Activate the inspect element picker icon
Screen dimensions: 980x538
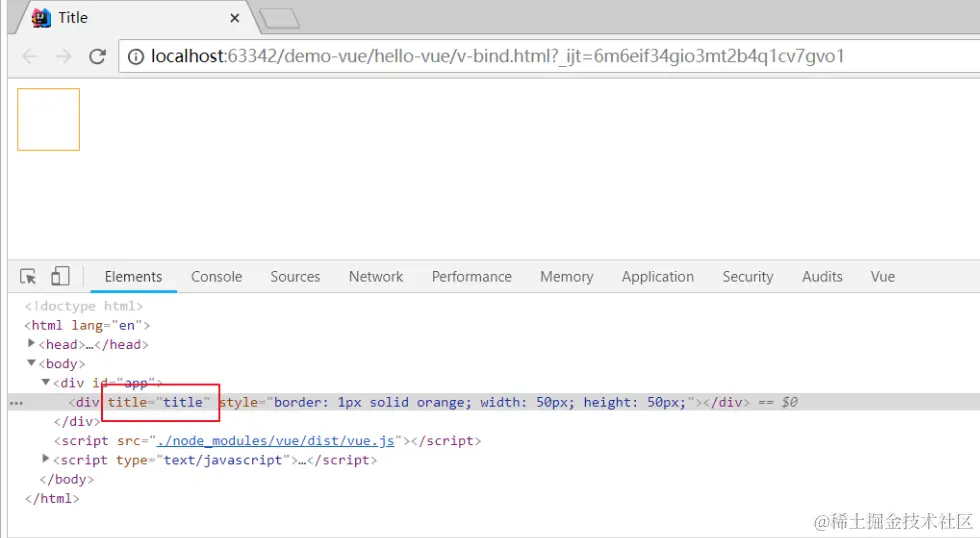point(28,276)
